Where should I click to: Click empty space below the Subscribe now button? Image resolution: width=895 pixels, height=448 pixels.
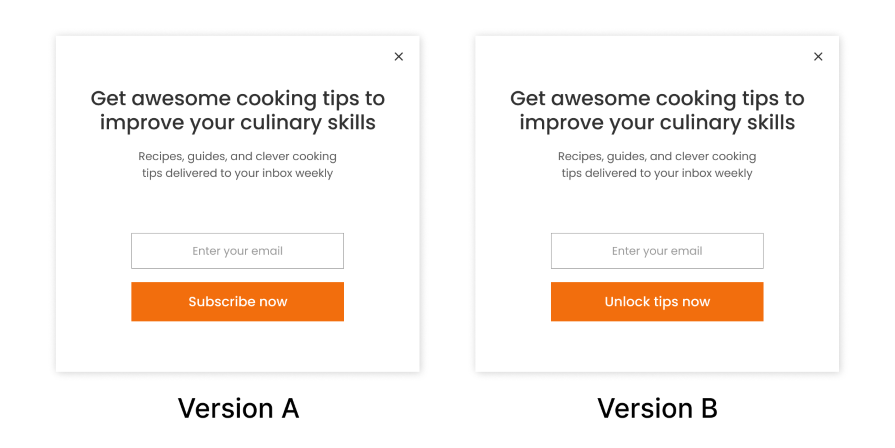237,346
